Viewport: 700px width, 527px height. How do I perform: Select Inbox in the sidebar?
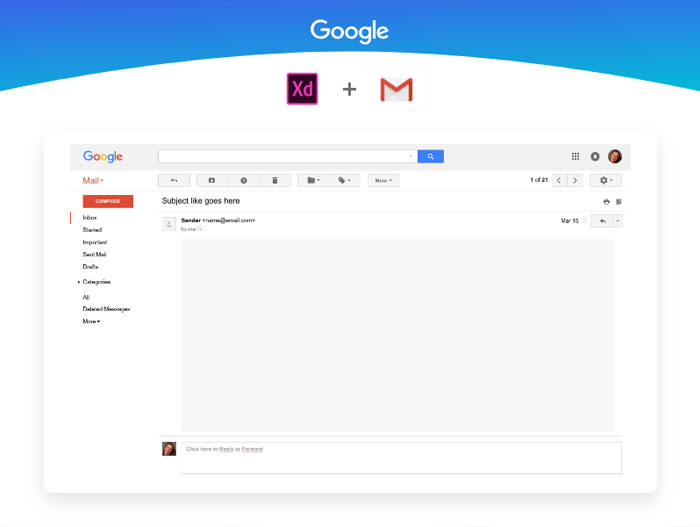coord(90,217)
